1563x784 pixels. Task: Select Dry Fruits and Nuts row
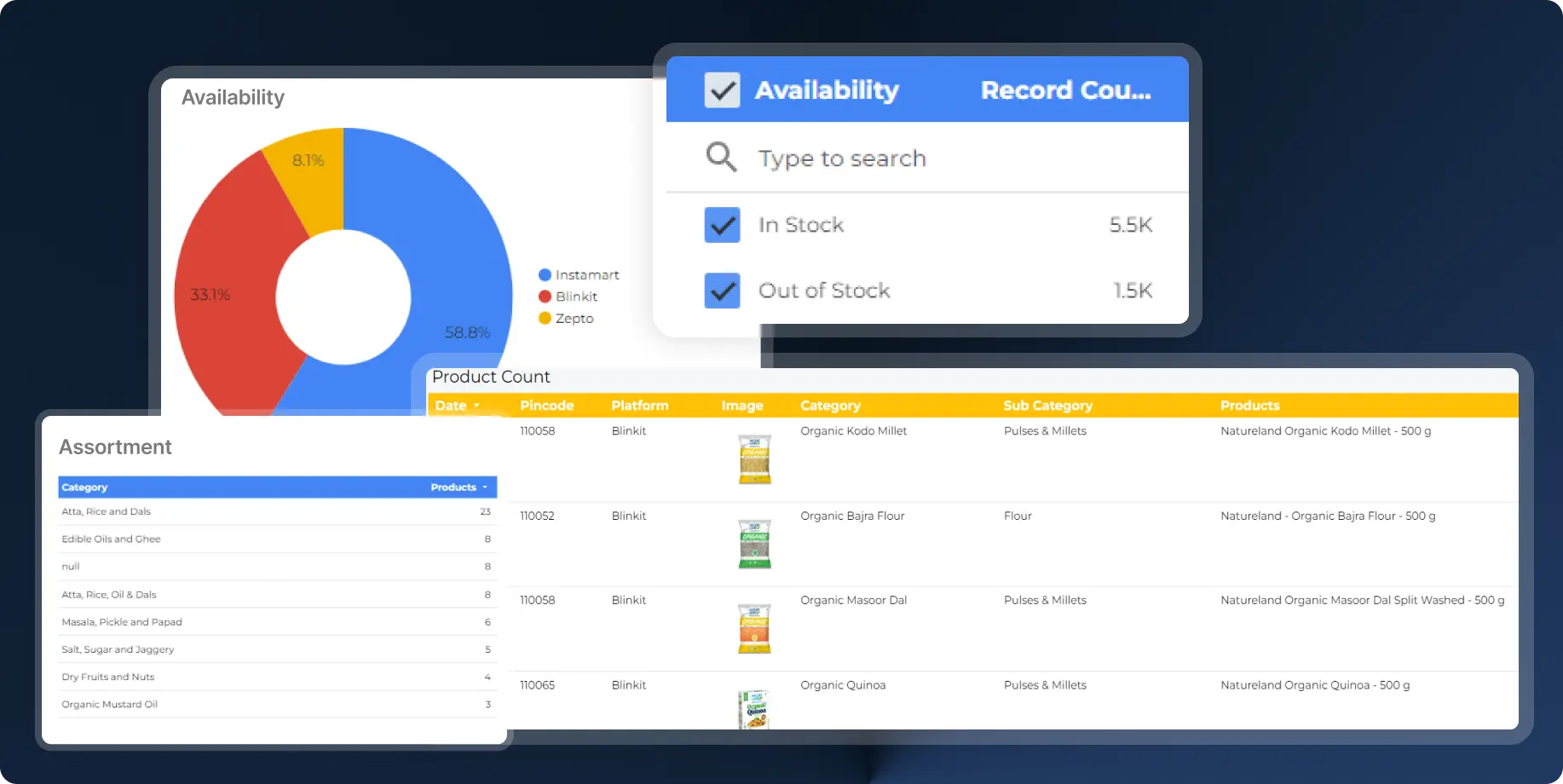pos(277,677)
